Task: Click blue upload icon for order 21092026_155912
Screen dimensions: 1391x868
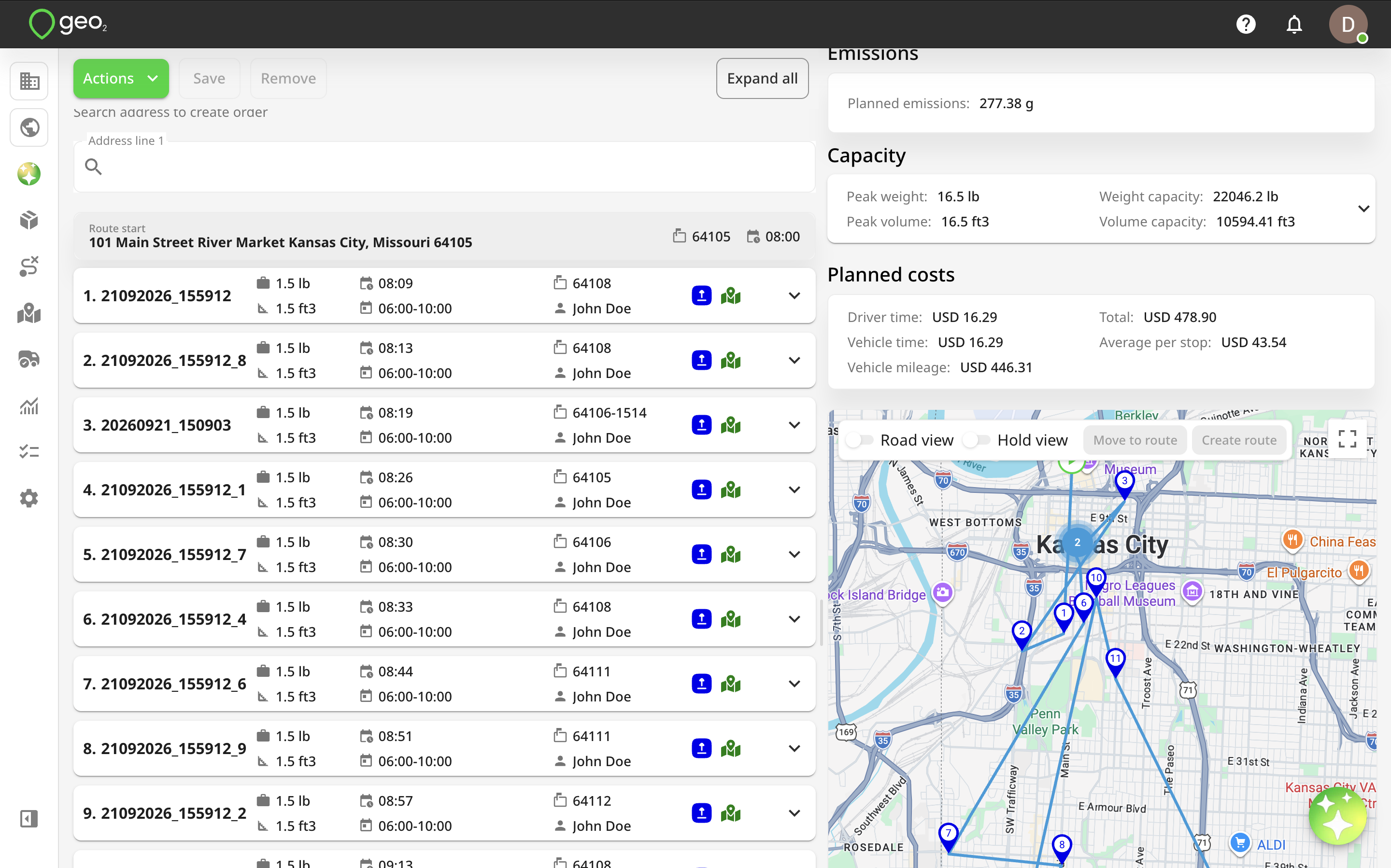Action: pyautogui.click(x=701, y=295)
